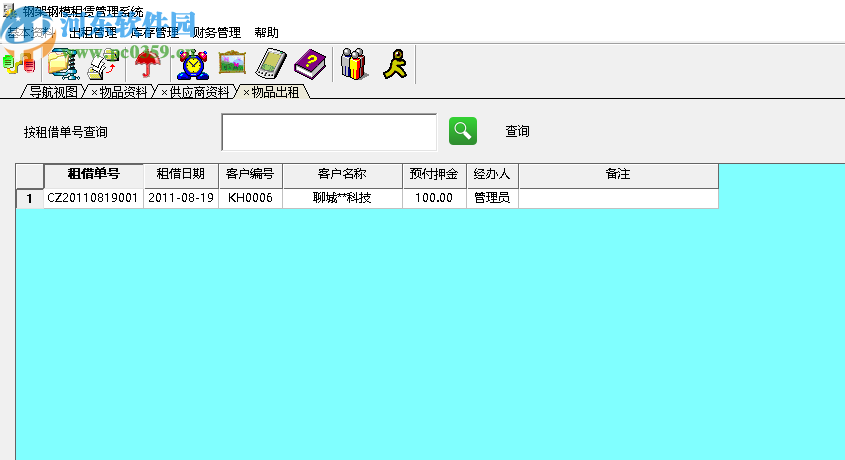
Task: Select row header number 1
Action: (x=30, y=198)
